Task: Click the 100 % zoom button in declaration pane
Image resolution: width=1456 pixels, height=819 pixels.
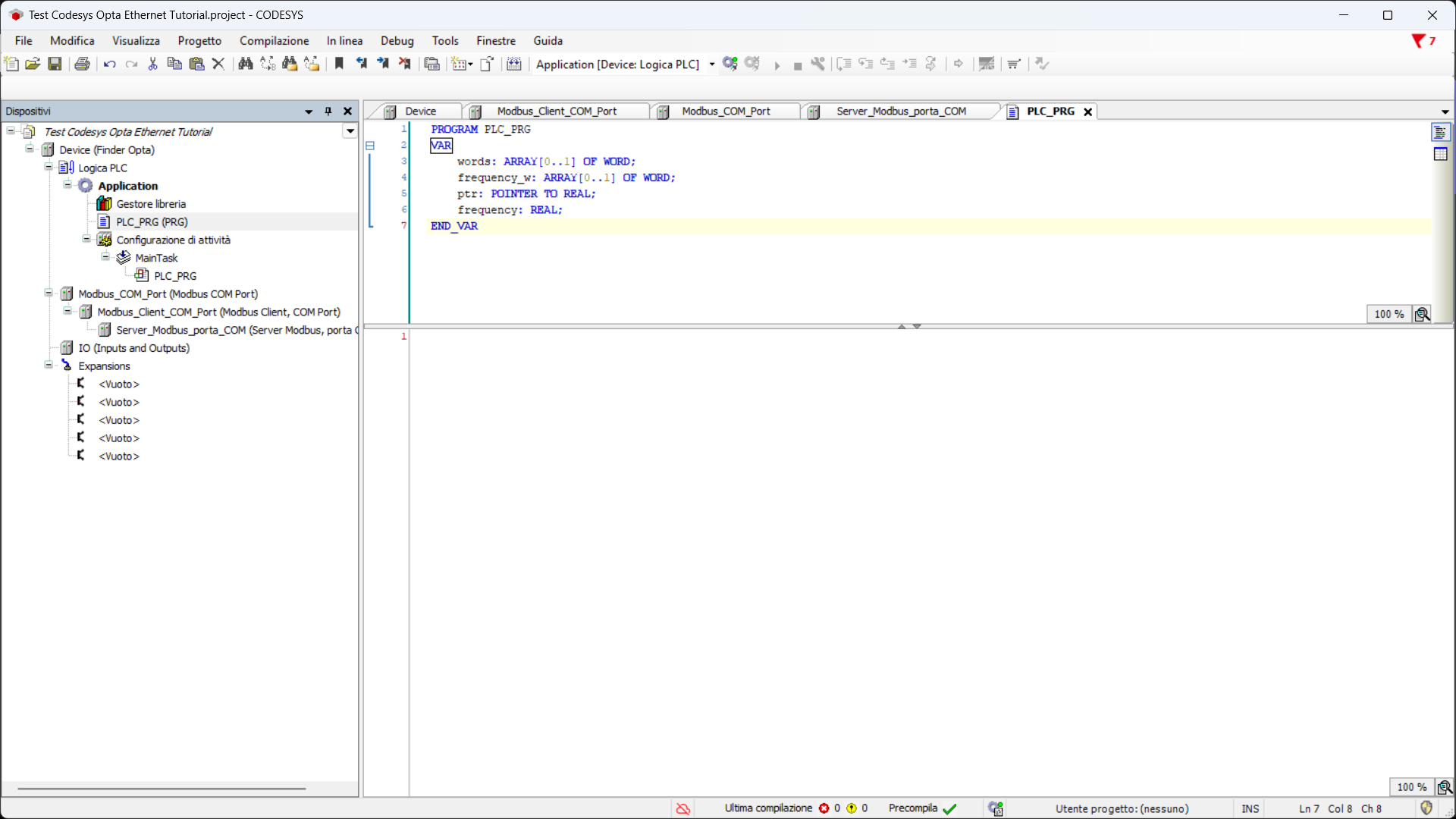Action: click(x=1389, y=314)
